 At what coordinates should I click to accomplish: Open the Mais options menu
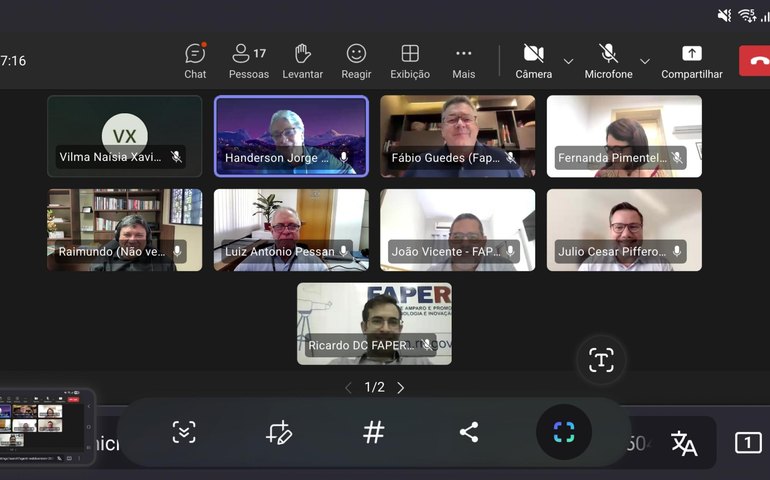[x=463, y=60]
